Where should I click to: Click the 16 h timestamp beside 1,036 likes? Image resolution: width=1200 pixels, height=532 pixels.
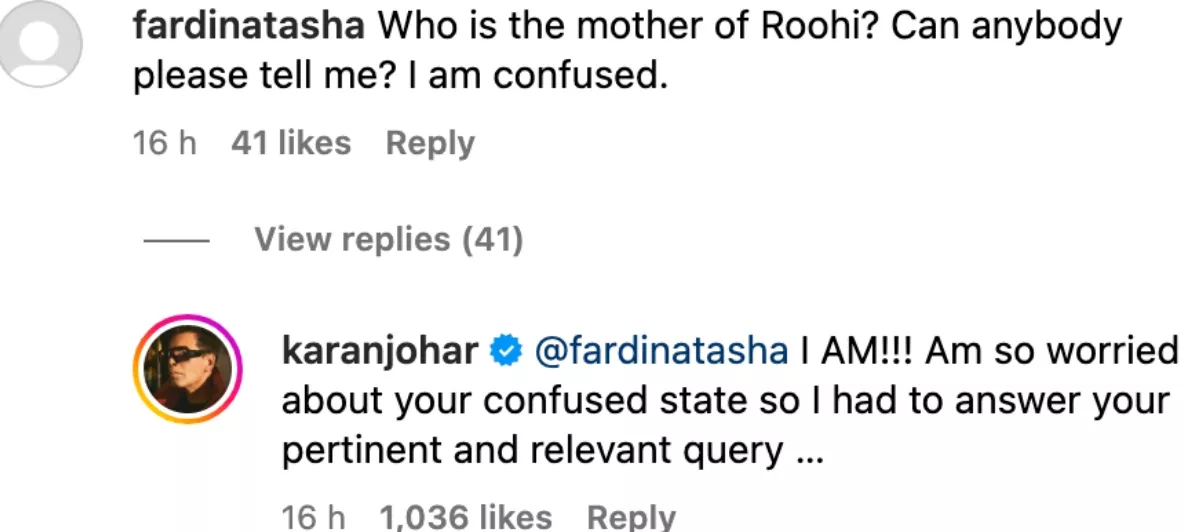coord(313,518)
